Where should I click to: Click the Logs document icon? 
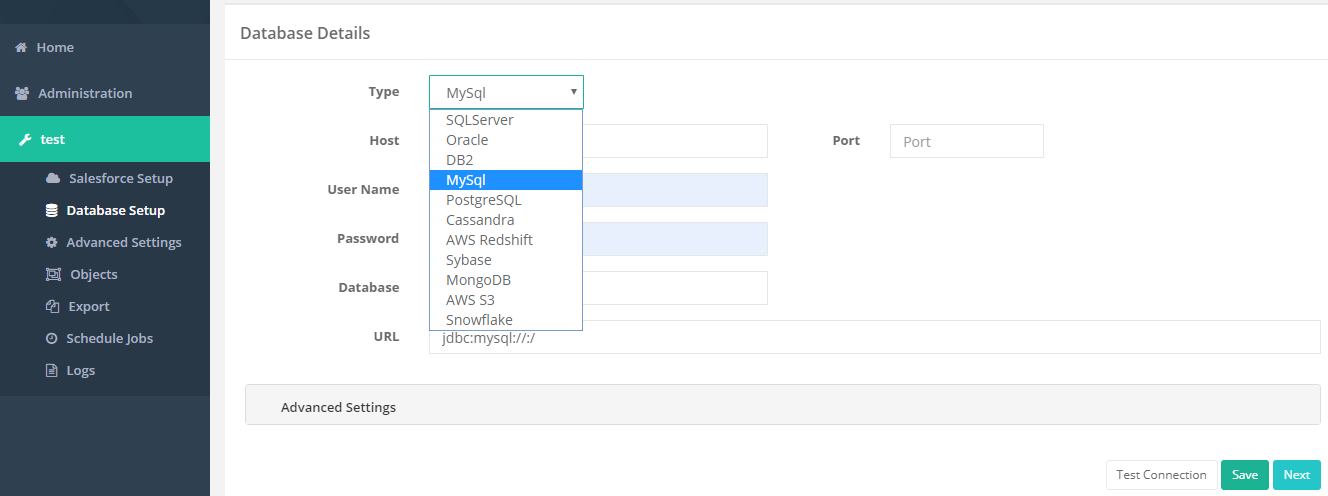52,370
